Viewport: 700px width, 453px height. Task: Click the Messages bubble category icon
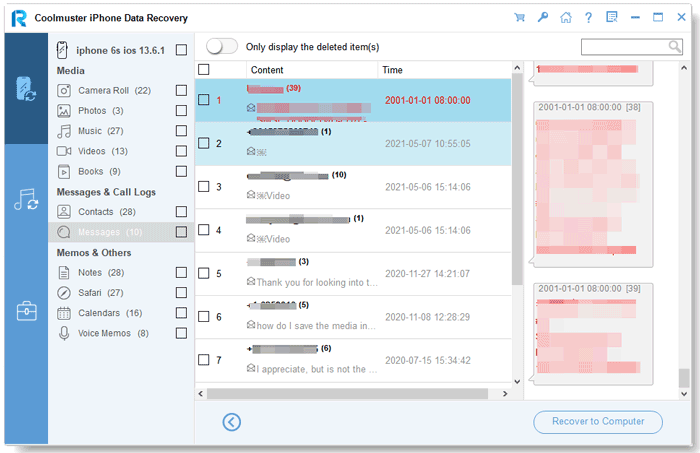pyautogui.click(x=64, y=232)
